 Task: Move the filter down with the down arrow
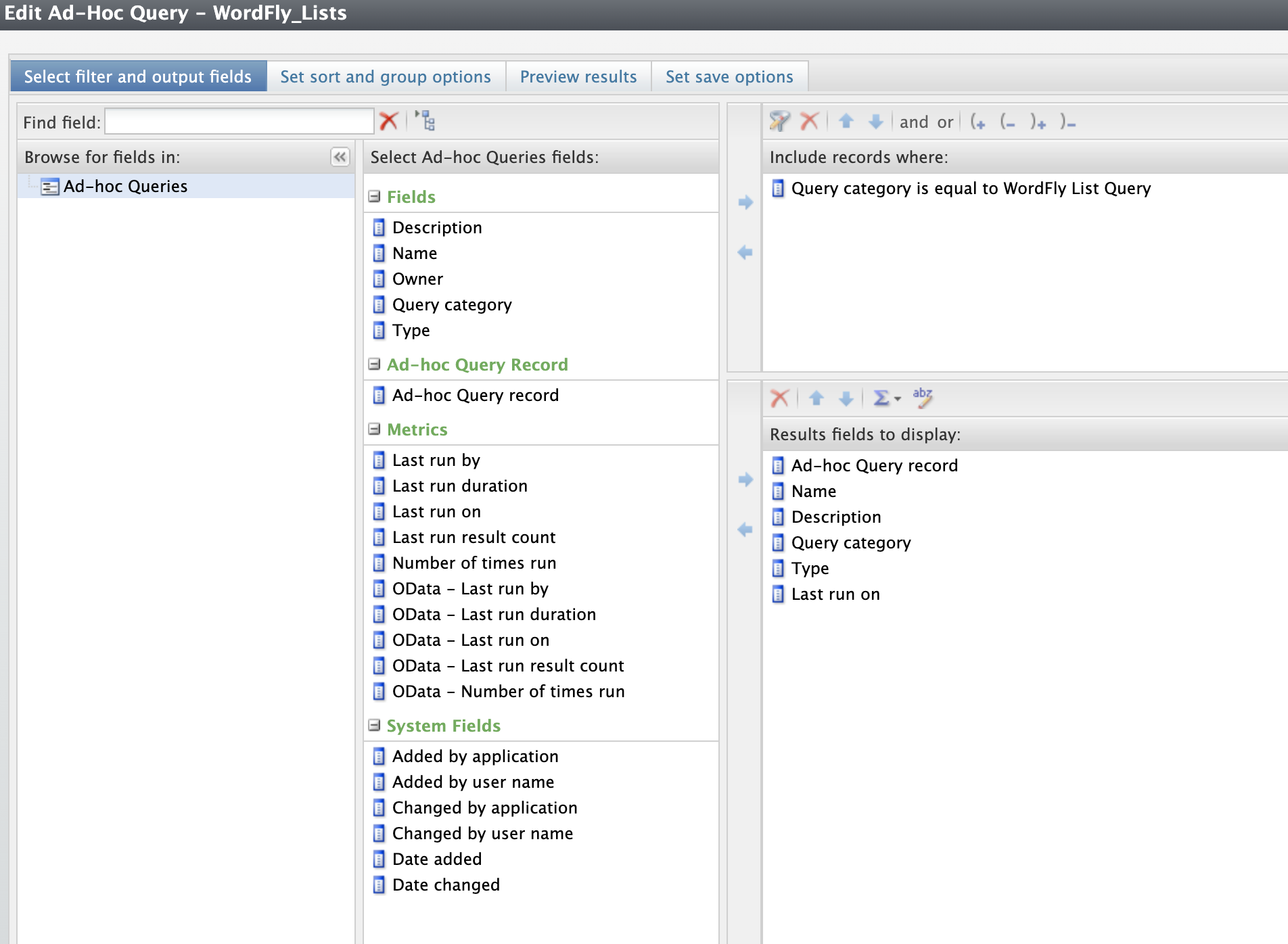(876, 122)
